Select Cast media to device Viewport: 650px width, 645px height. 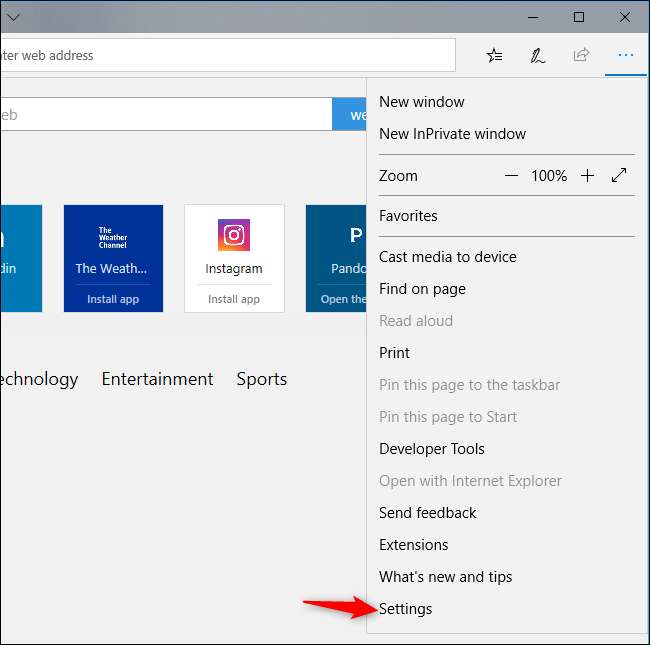click(x=447, y=257)
